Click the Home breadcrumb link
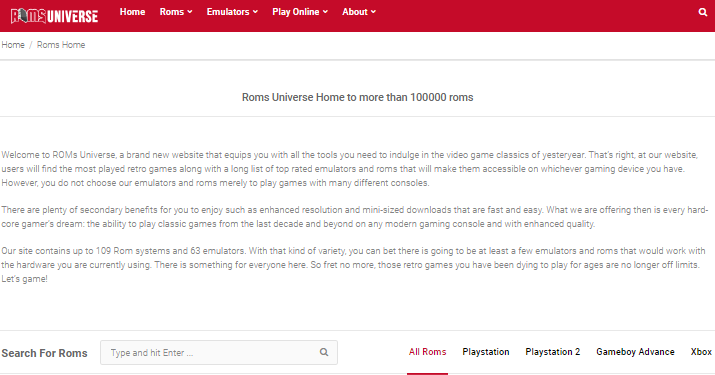 tap(13, 45)
